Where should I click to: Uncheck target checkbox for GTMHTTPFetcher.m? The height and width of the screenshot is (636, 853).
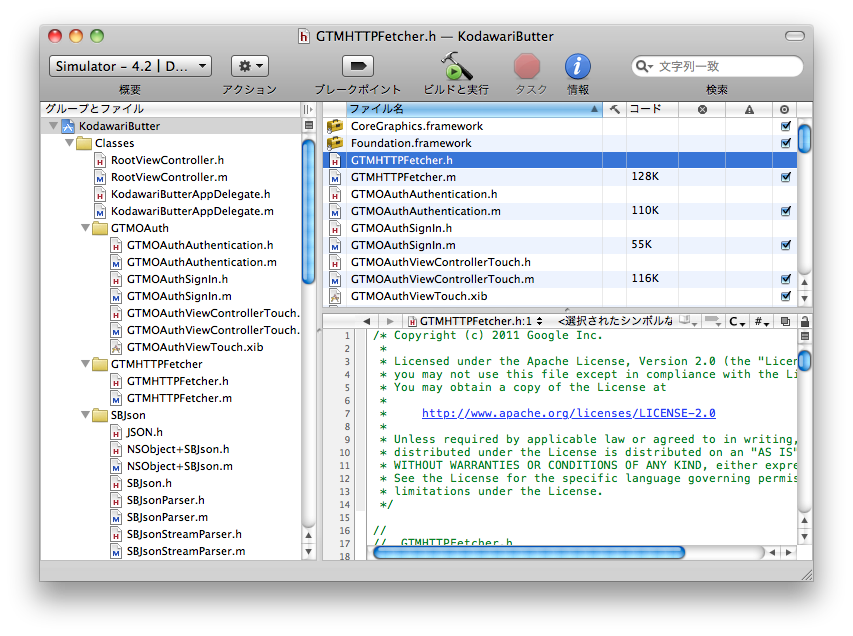point(785,177)
